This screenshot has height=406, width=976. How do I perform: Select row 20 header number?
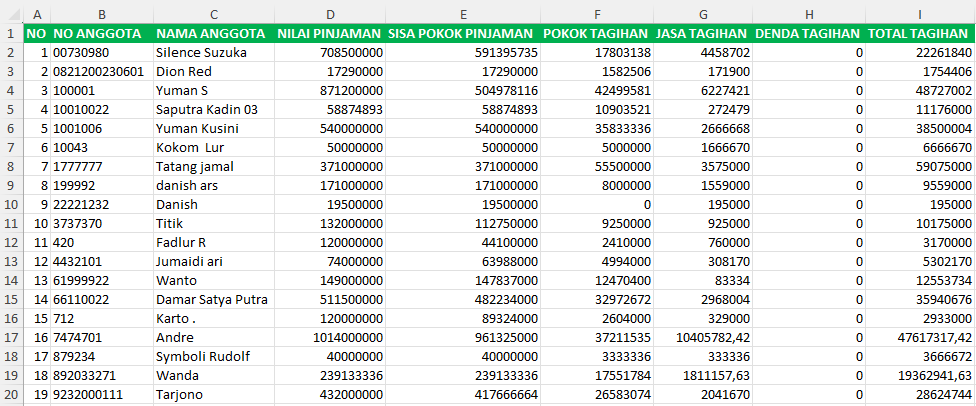[11, 394]
